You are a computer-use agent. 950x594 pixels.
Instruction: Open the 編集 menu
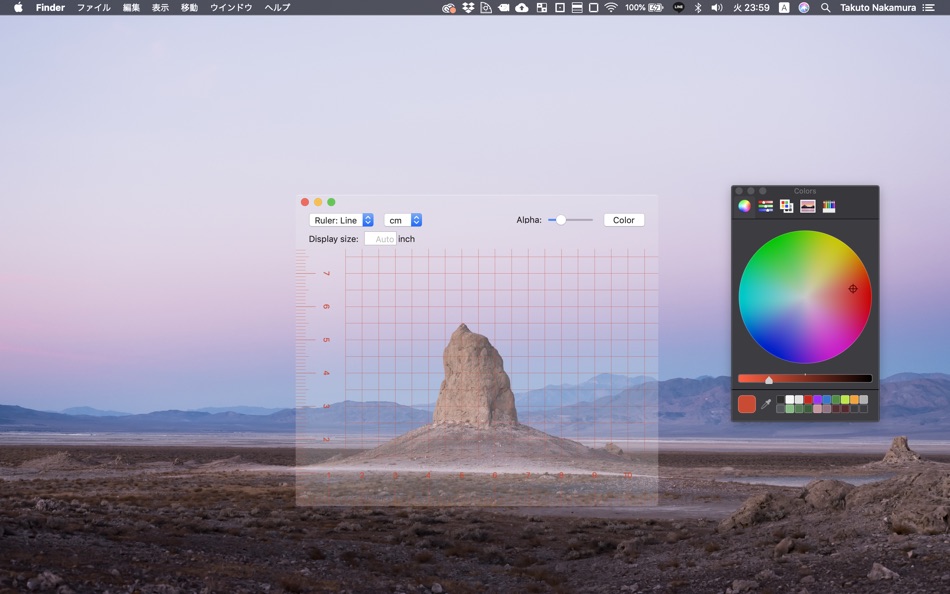[131, 7]
